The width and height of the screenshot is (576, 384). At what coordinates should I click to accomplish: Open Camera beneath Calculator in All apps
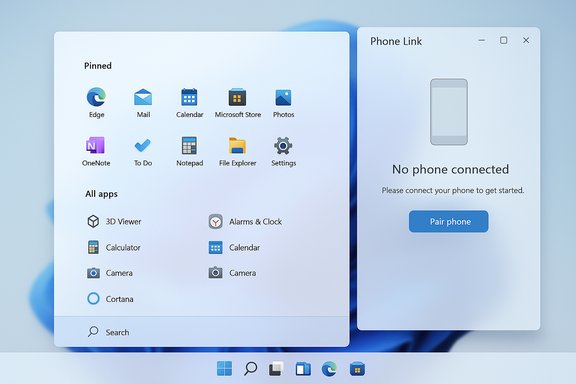[x=109, y=273]
